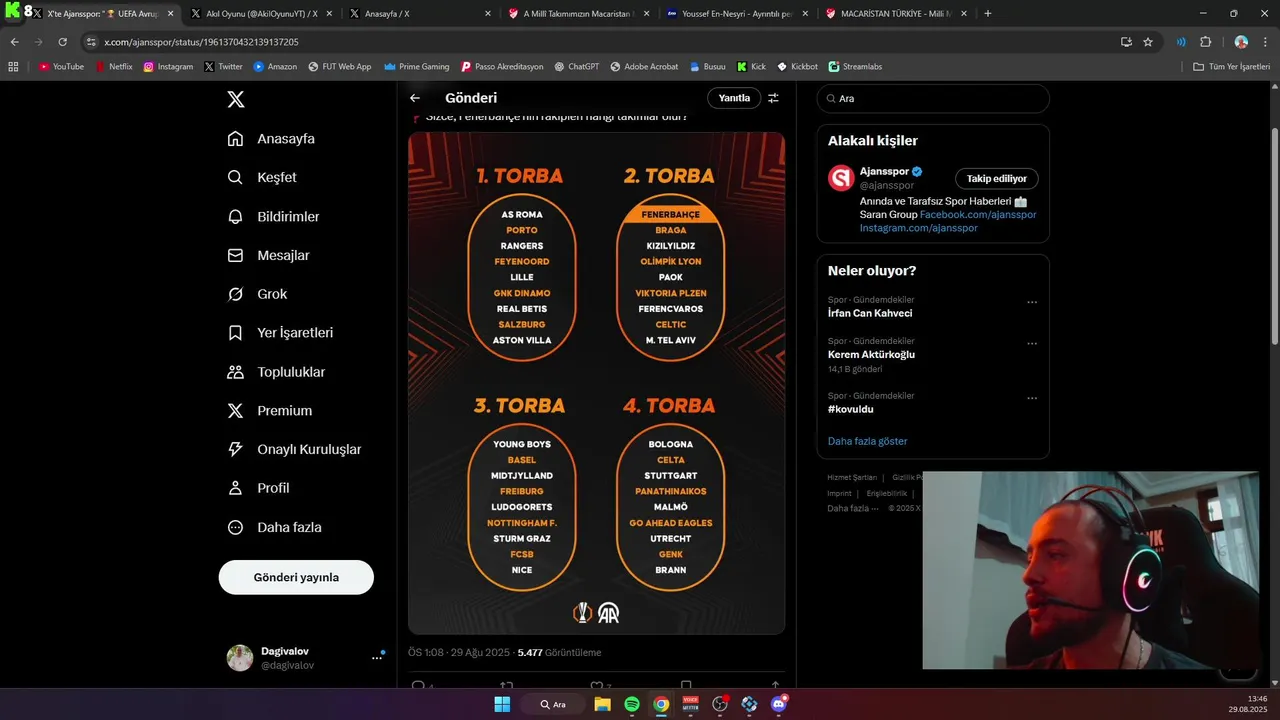Open Grok from the sidebar

point(257,294)
